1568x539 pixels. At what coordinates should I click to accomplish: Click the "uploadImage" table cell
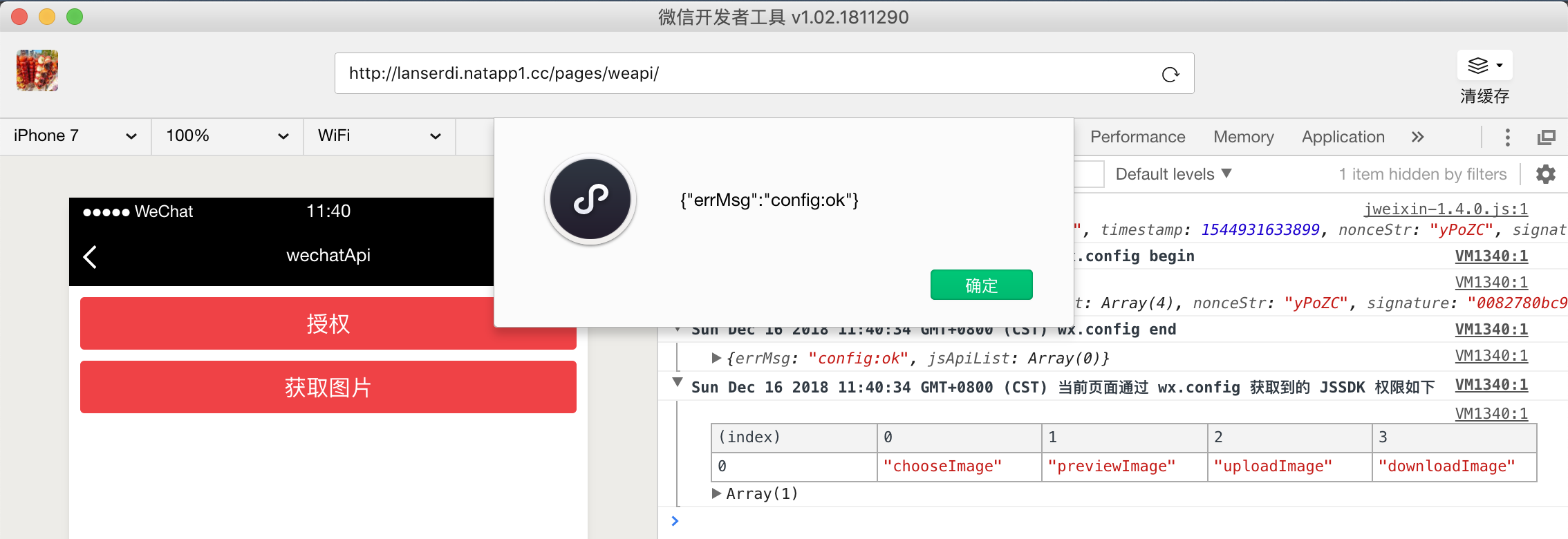(x=1289, y=466)
